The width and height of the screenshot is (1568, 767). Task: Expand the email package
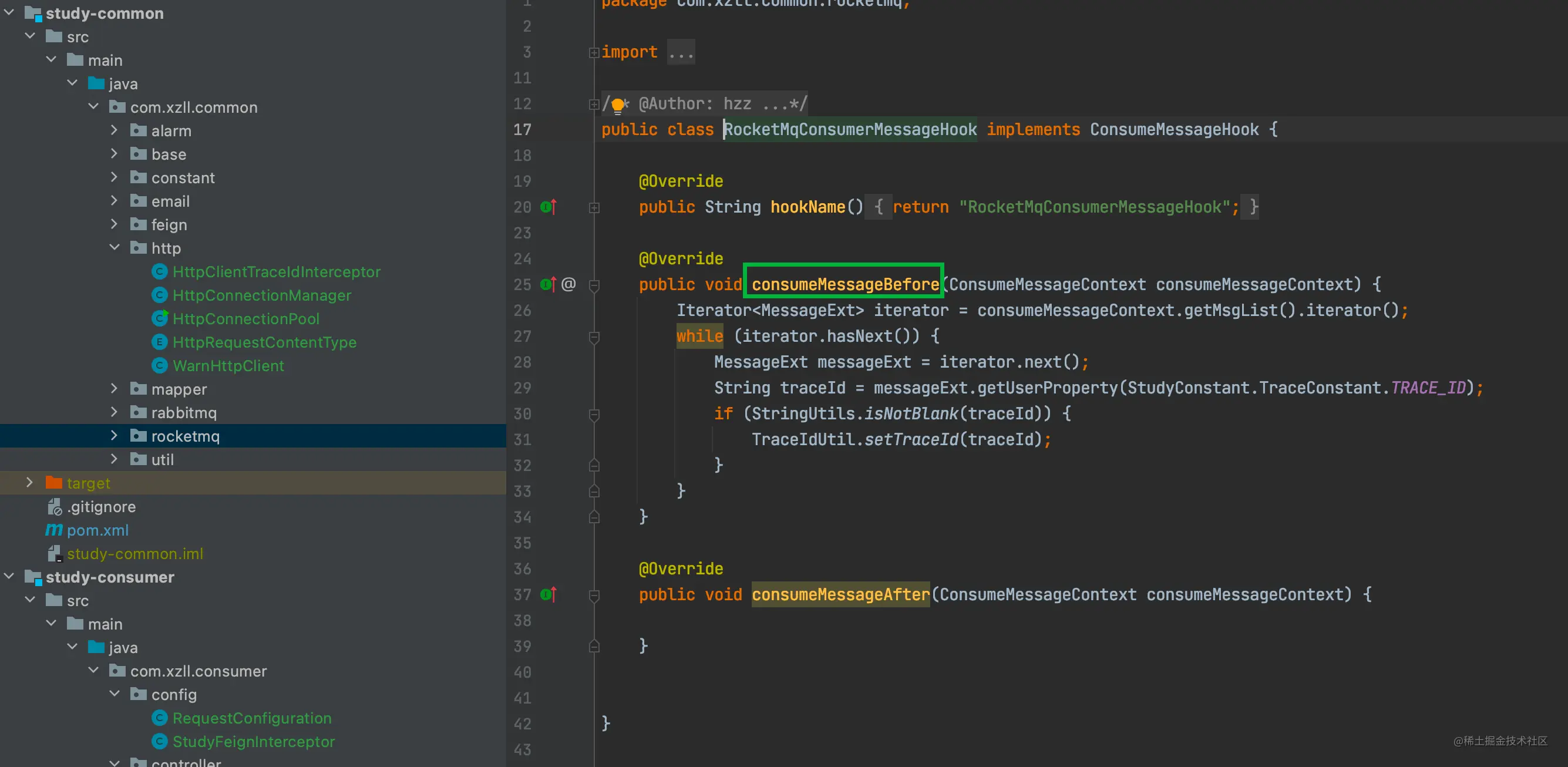pos(114,200)
